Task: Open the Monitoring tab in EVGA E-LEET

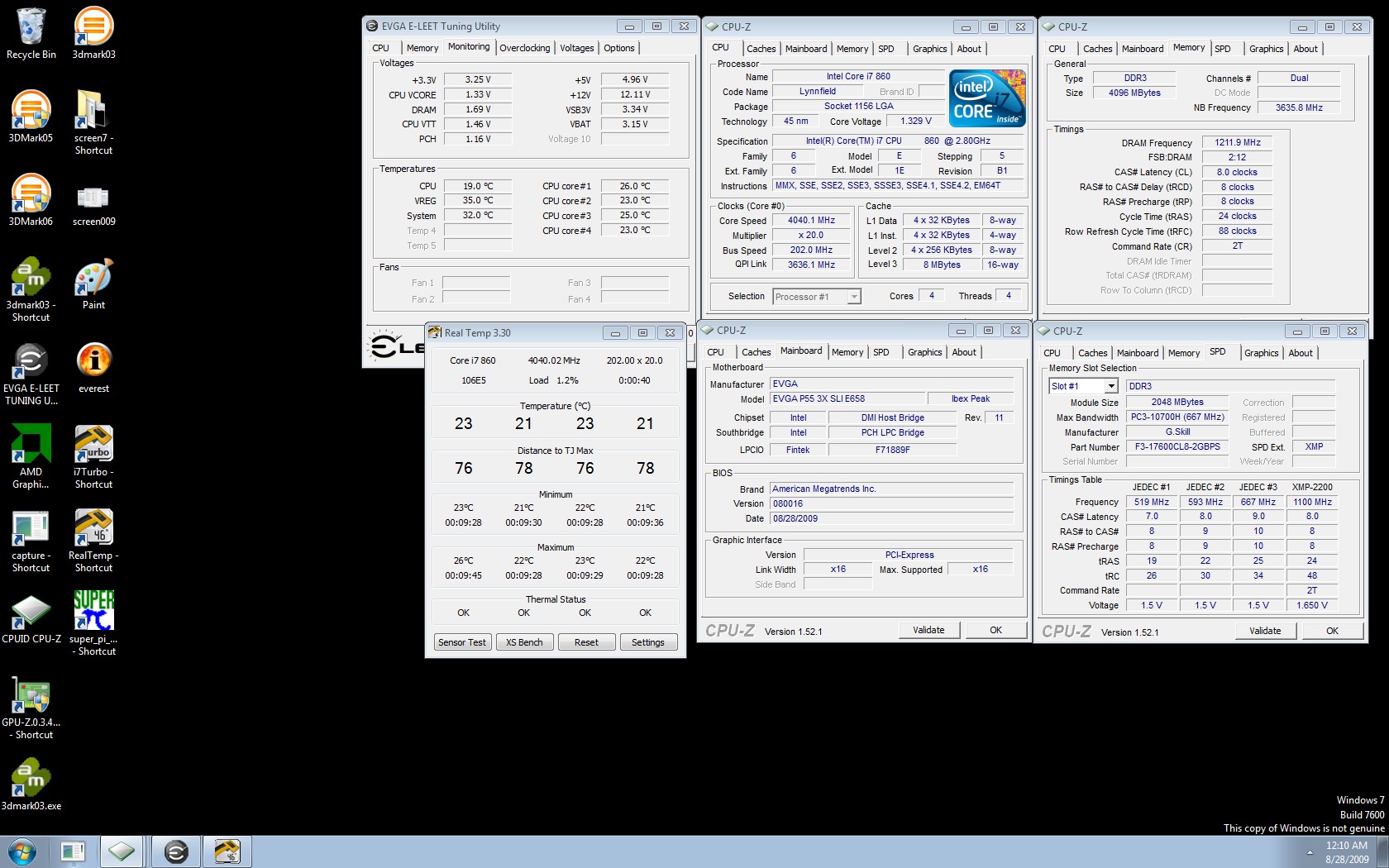Action: 469,47
